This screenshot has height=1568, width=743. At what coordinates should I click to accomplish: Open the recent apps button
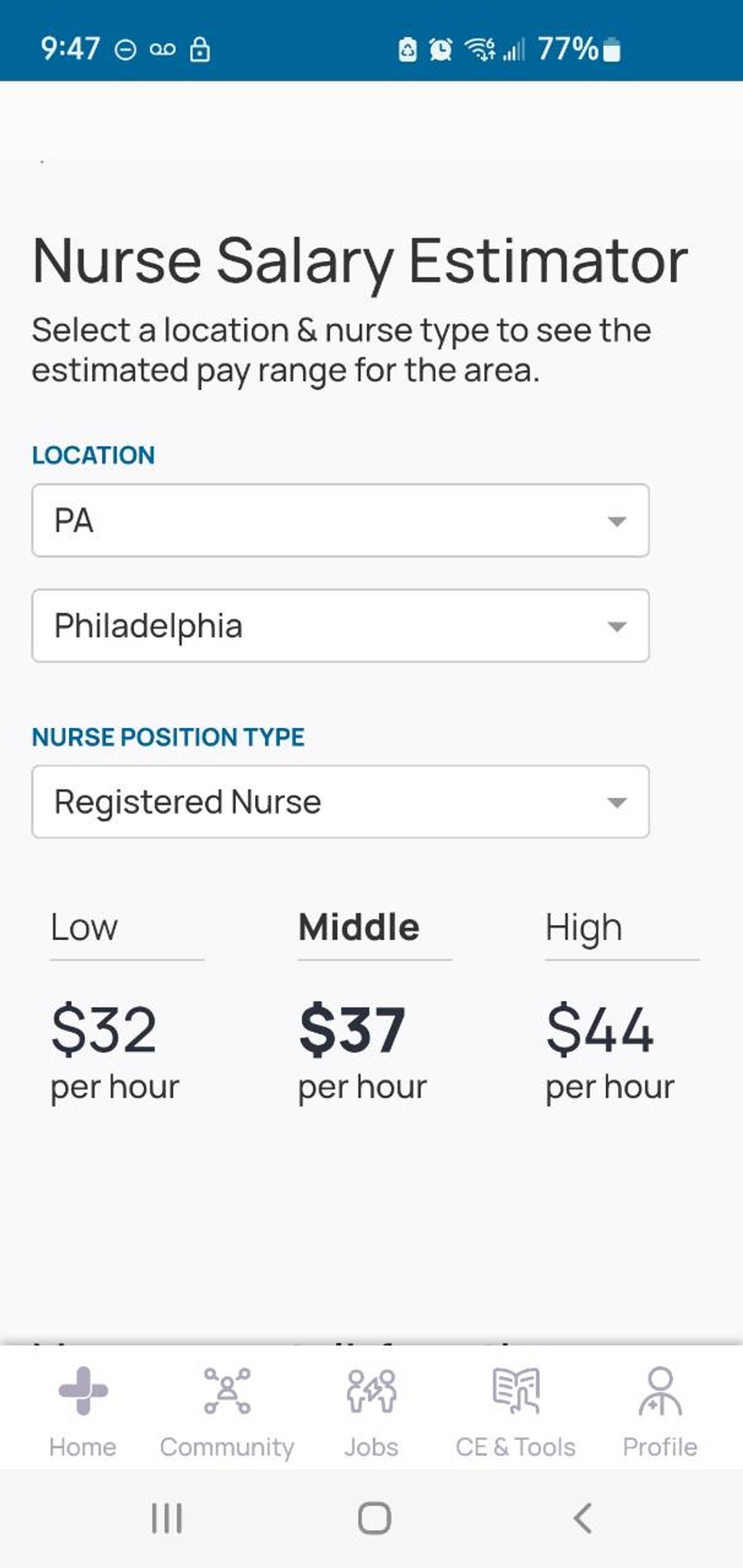pos(167,1517)
